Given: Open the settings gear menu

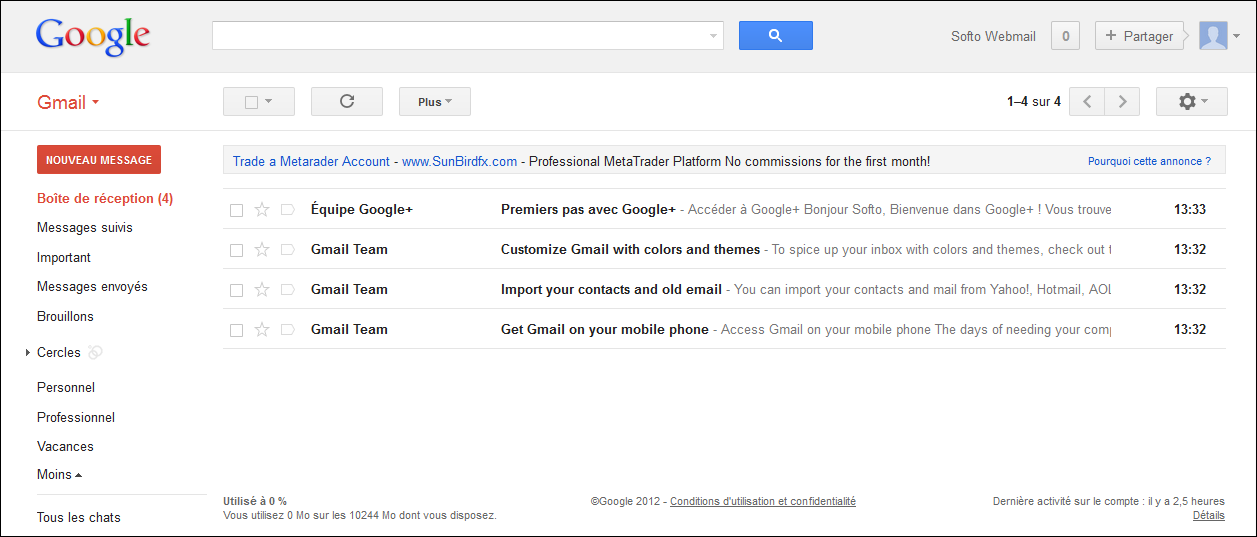Looking at the screenshot, I should pyautogui.click(x=1191, y=101).
